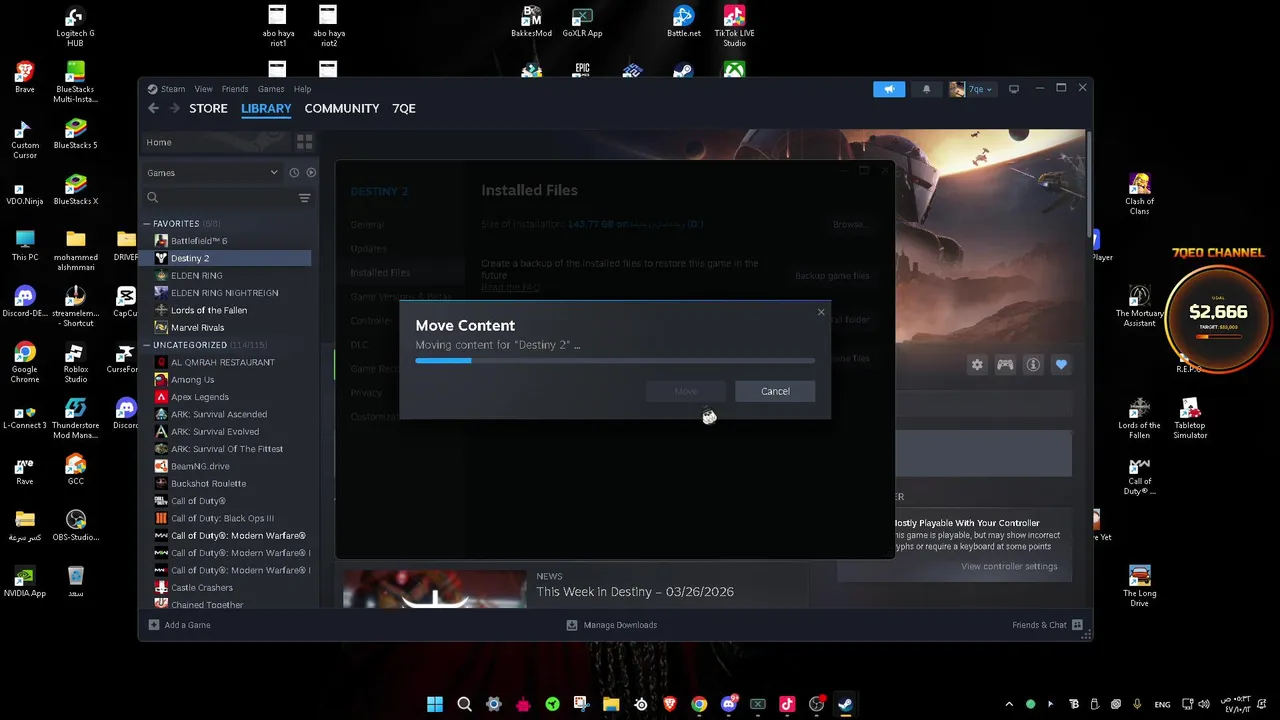Screen dimensions: 1280x720
Task: Open Steam announcements megaphone button
Action: 889,89
